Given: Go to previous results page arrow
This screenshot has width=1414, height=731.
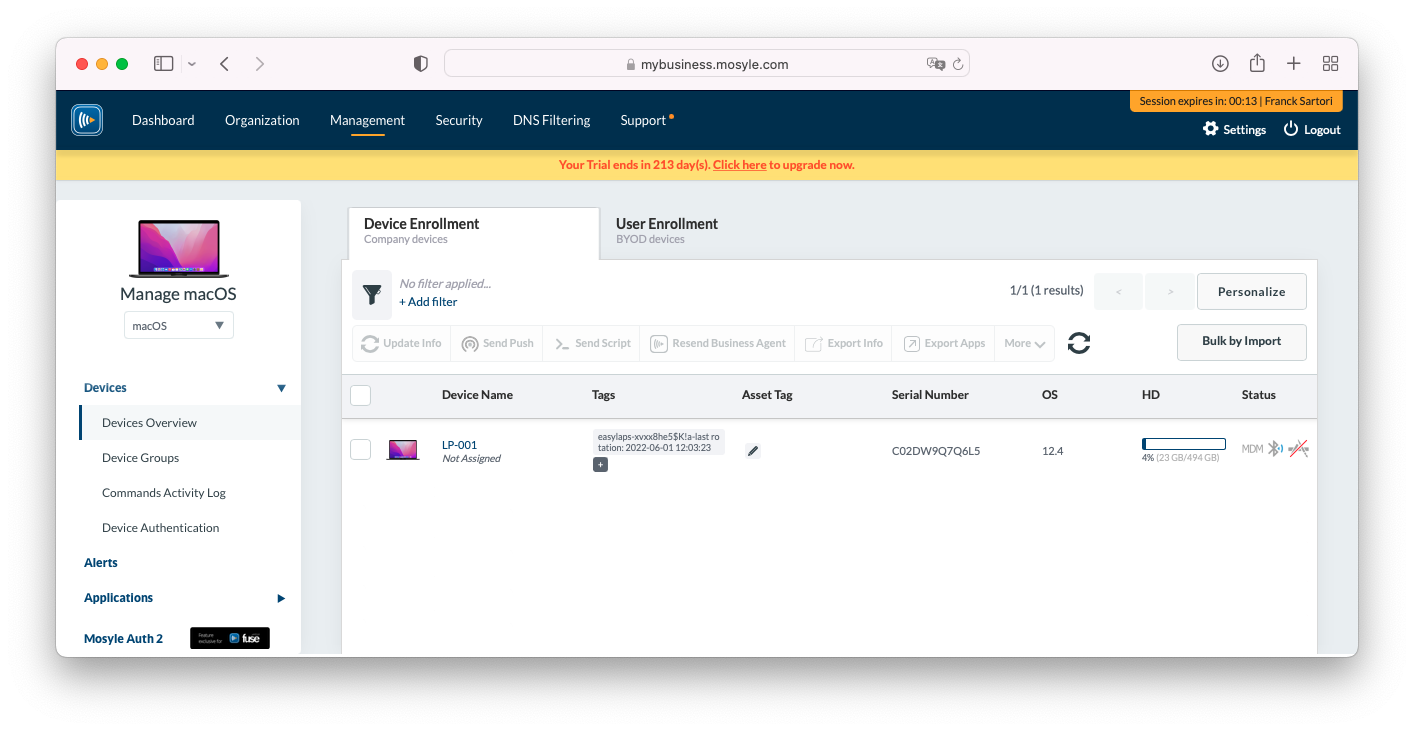Looking at the screenshot, I should click(1119, 292).
